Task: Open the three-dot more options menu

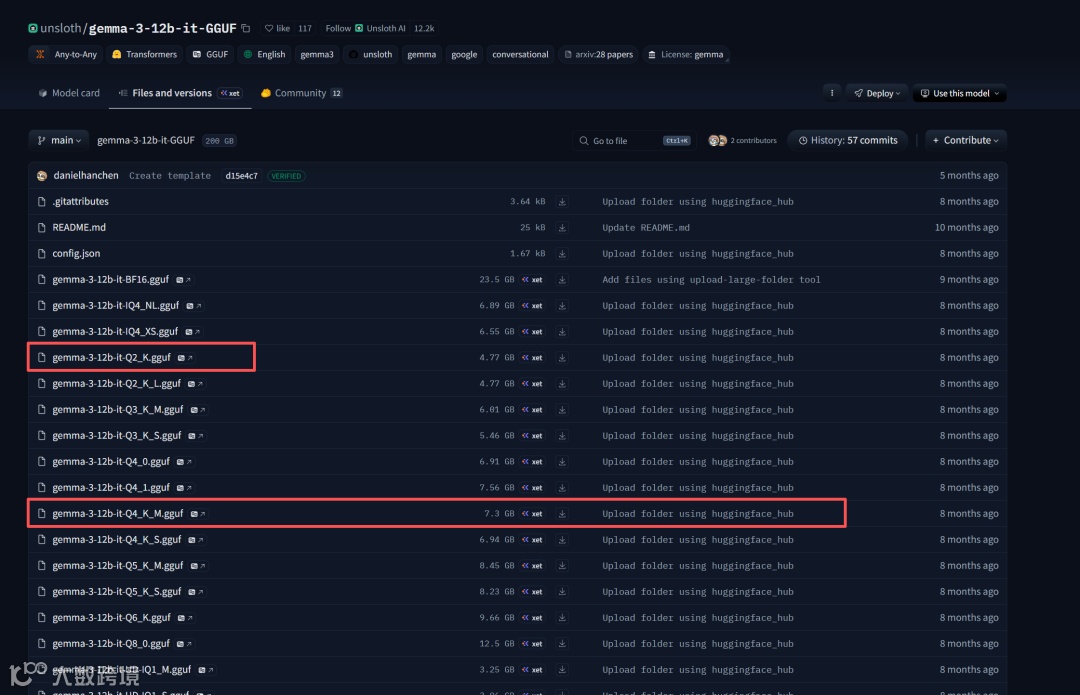Action: [x=831, y=93]
